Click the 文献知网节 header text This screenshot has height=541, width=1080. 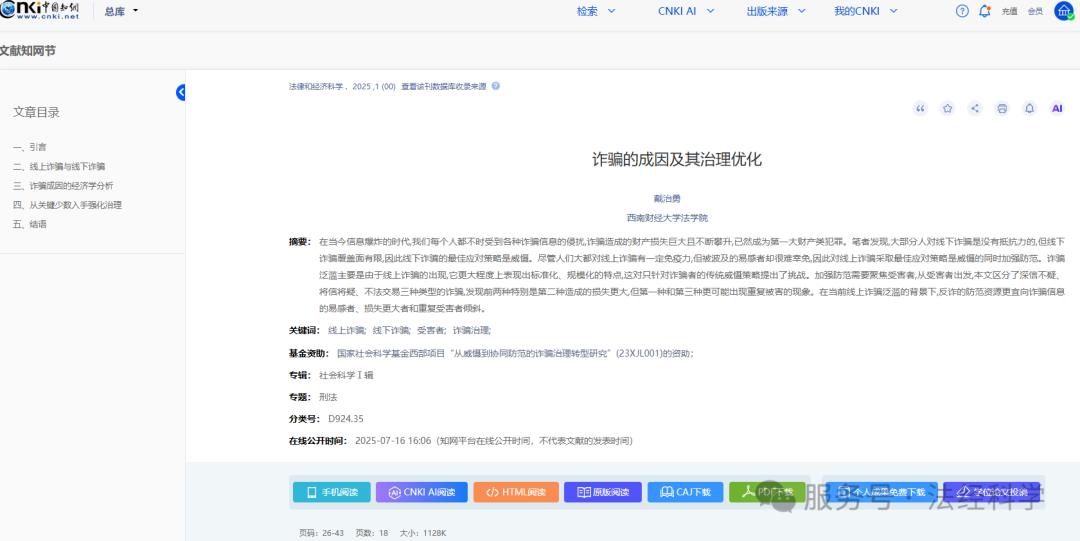28,50
